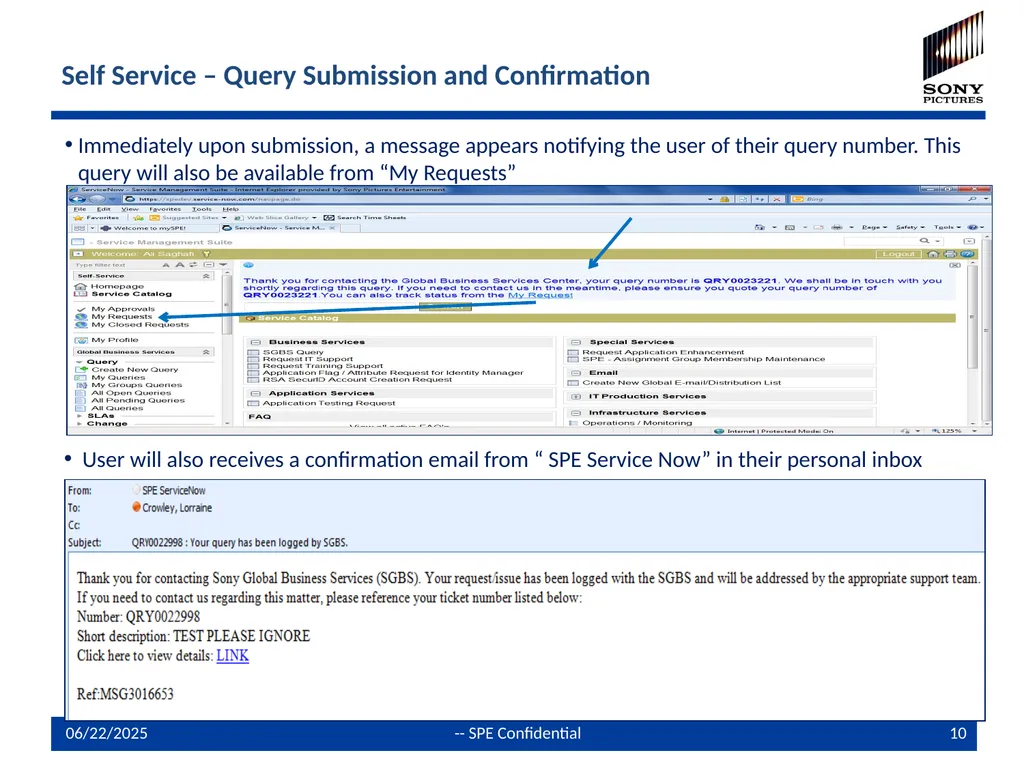Click the home icon in gold banner
This screenshot has width=1024, height=768.
[933, 254]
